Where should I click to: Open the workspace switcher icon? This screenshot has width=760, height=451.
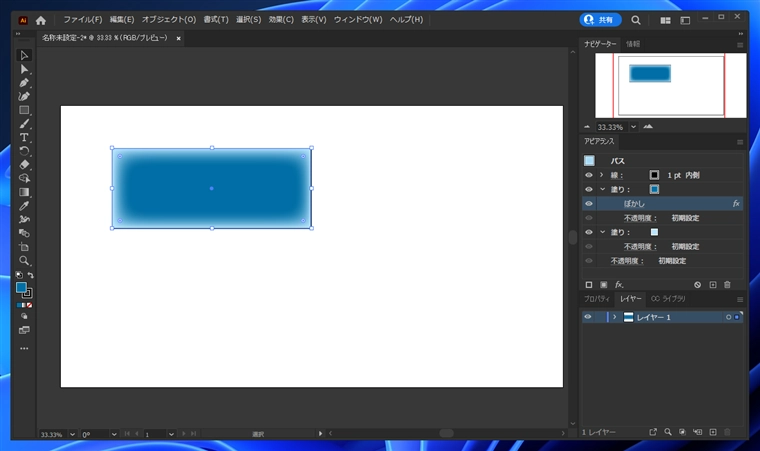685,20
